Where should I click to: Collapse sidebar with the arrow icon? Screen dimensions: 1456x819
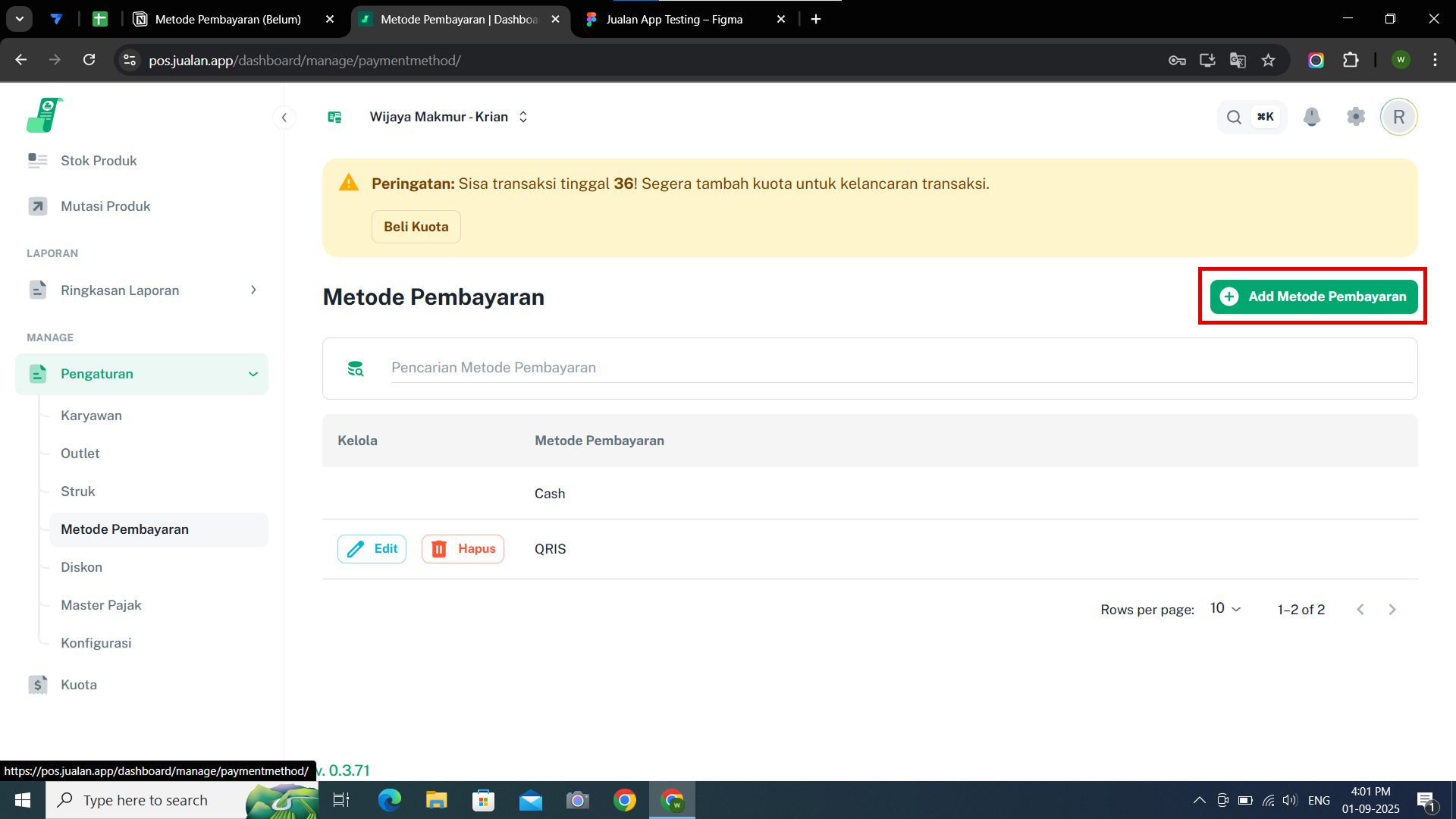click(284, 117)
